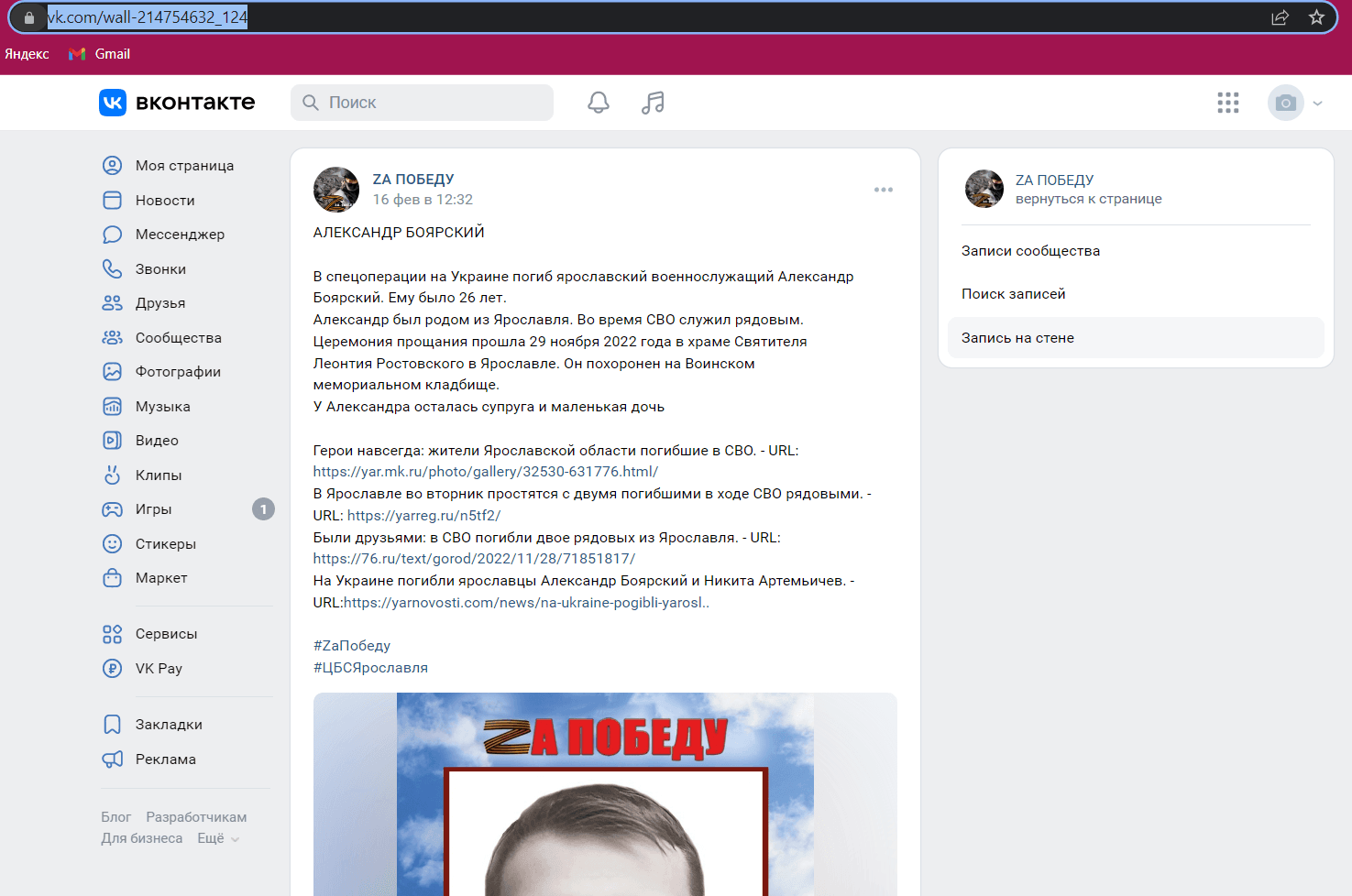
Task: Expand the profile account dropdown arrow
Action: click(x=1318, y=104)
